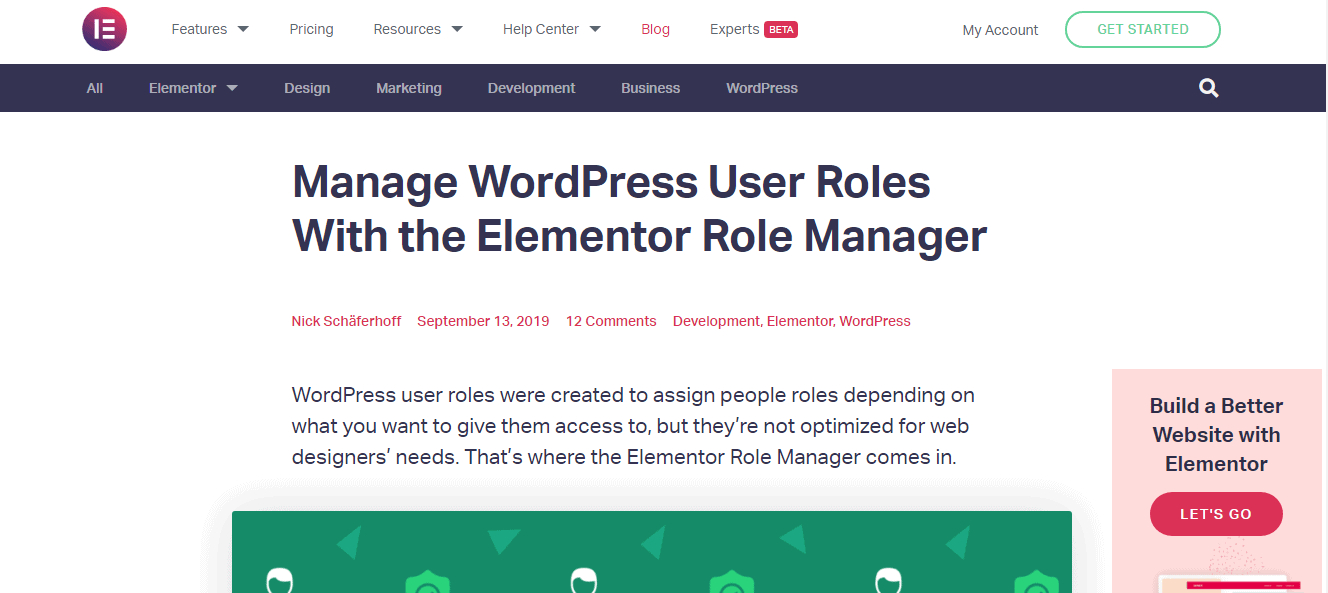Viewport: 1328px width, 593px height.
Task: Select the Business blog category
Action: tap(650, 88)
